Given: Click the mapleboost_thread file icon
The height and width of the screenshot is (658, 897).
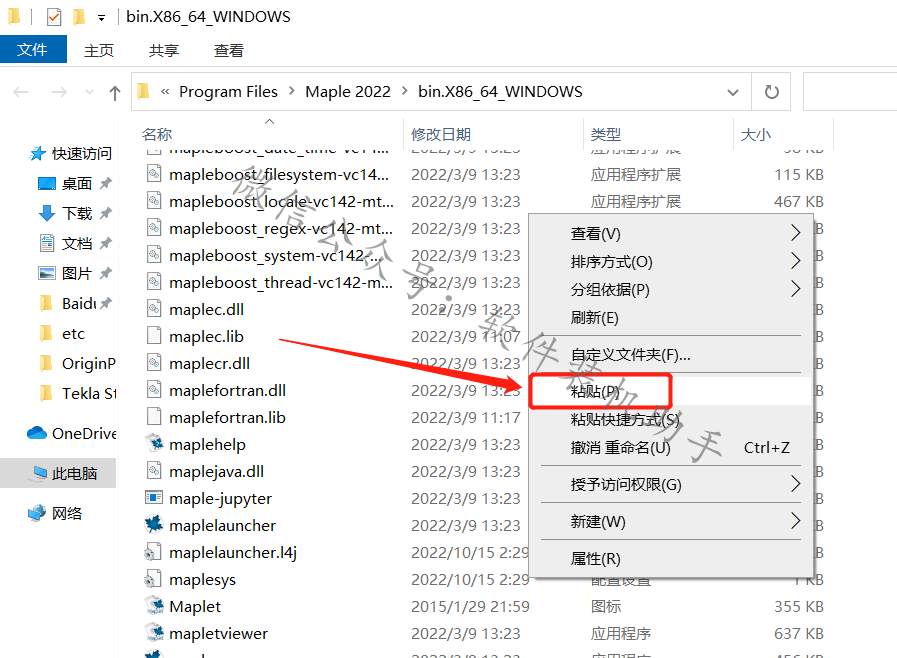Looking at the screenshot, I should tap(154, 281).
